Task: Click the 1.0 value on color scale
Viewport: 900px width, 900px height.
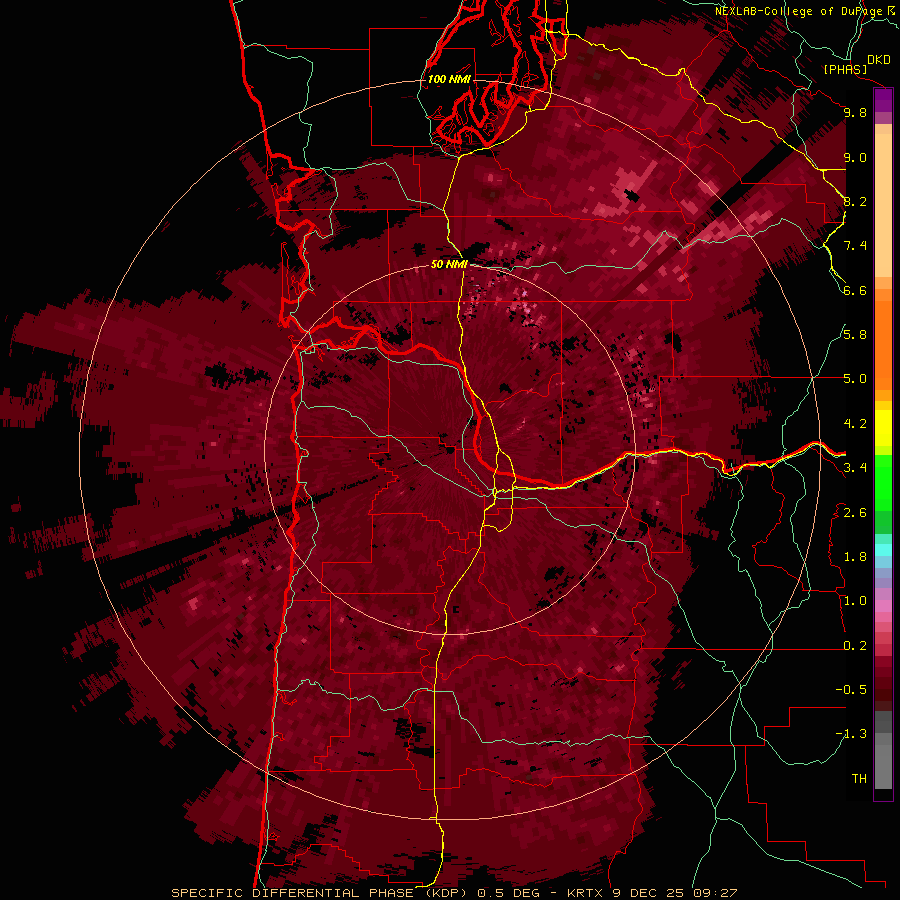Action: 855,601
